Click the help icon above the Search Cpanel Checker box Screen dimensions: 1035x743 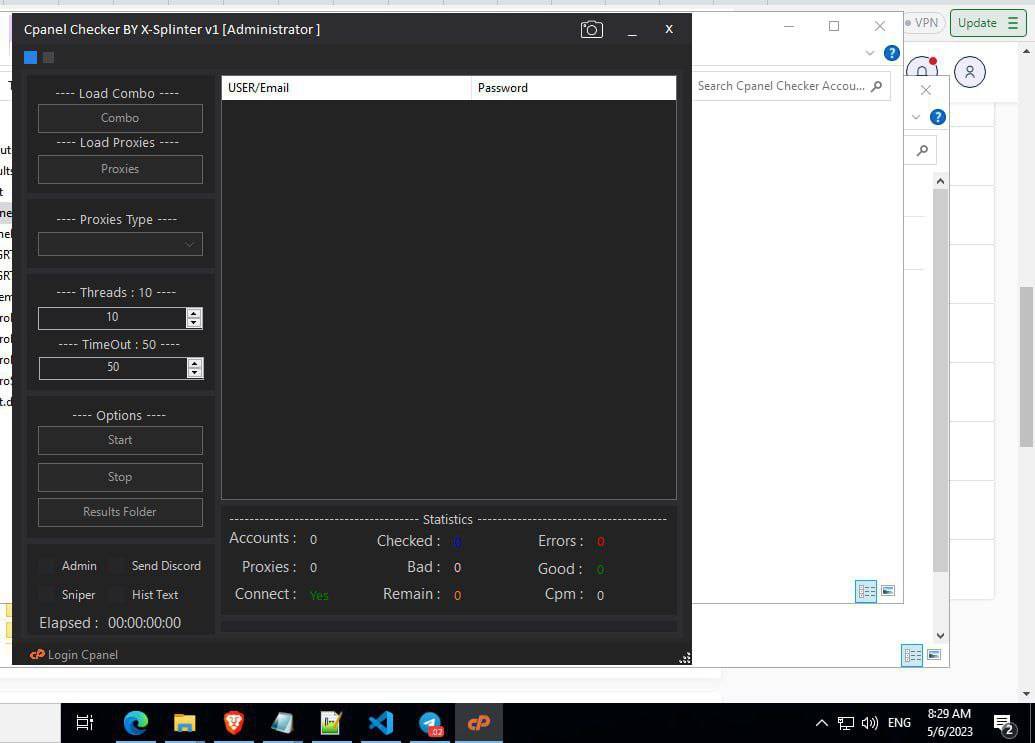coord(891,53)
